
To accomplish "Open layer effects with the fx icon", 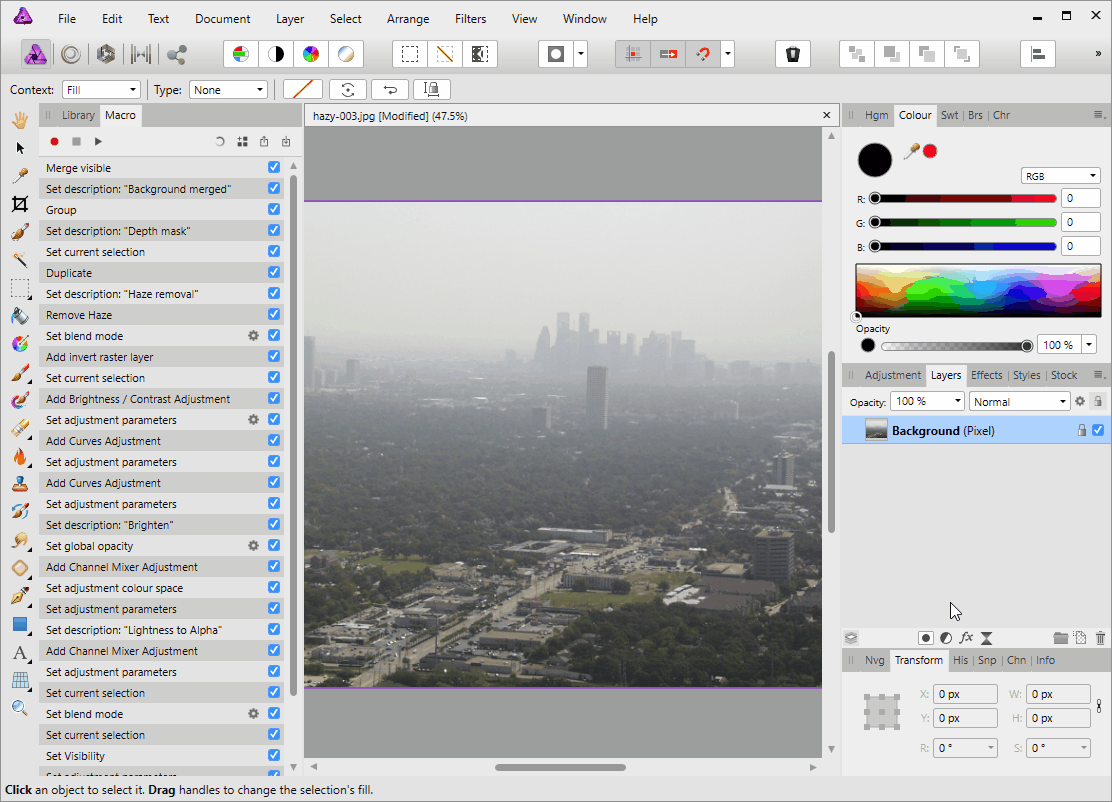I will coord(966,638).
